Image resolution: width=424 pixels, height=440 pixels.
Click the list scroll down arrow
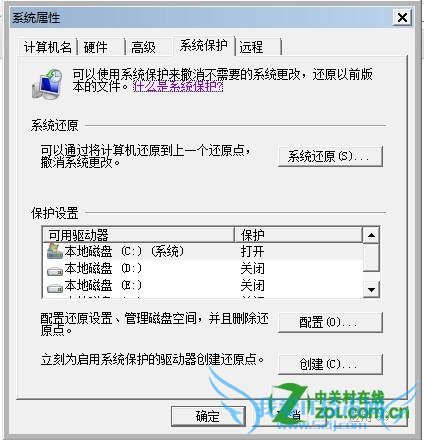(x=371, y=289)
